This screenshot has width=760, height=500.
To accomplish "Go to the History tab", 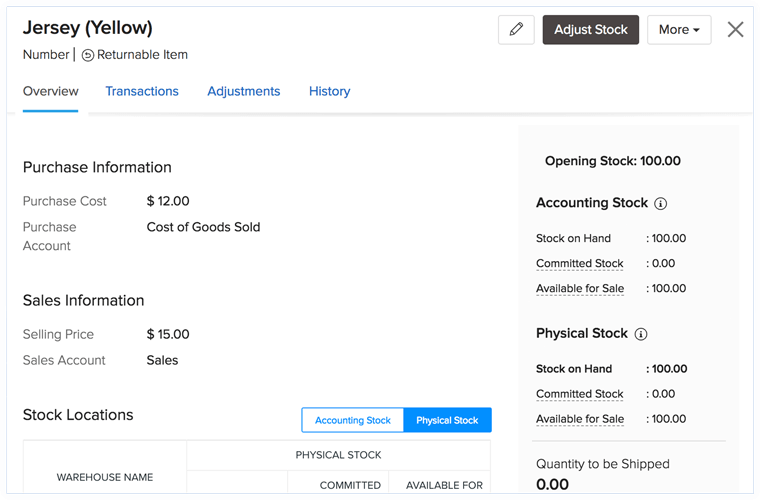I will point(329,91).
